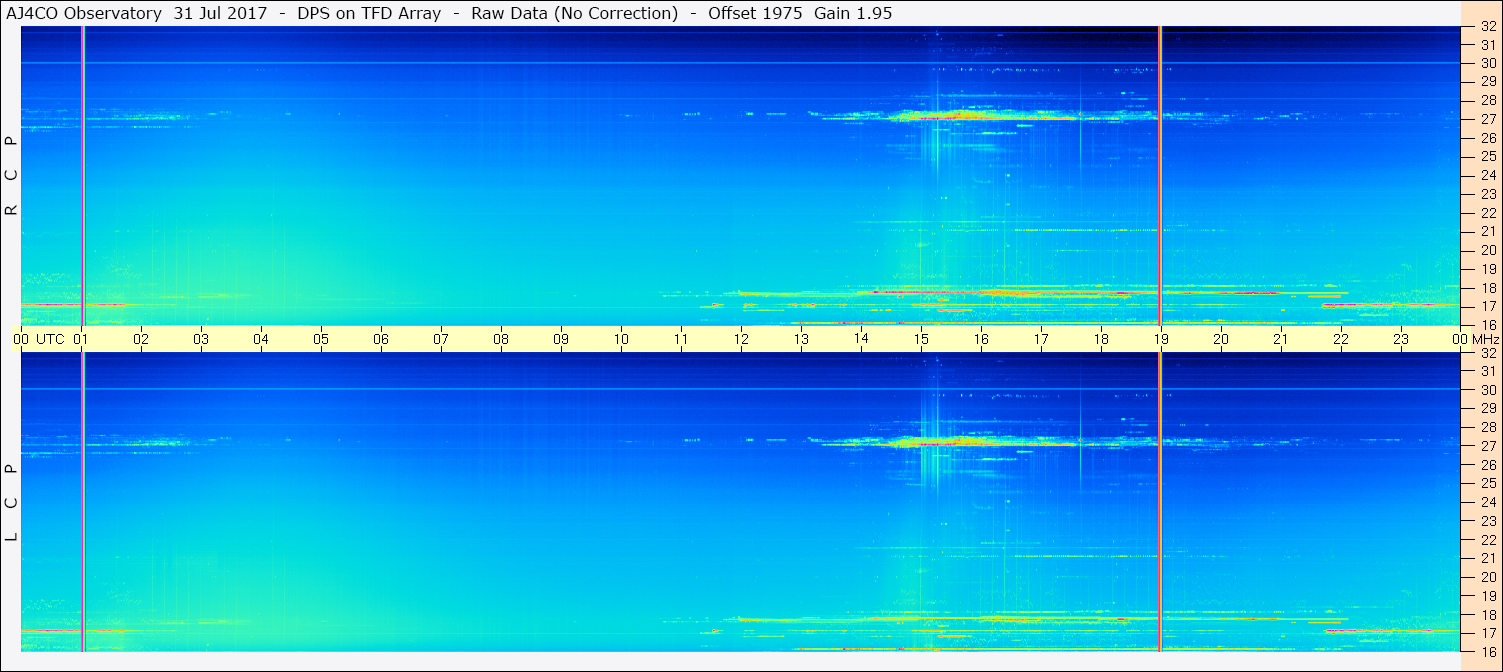This screenshot has width=1503, height=672.
Task: Click 30 MHz tick on LCP frequency scale
Action: (1488, 390)
